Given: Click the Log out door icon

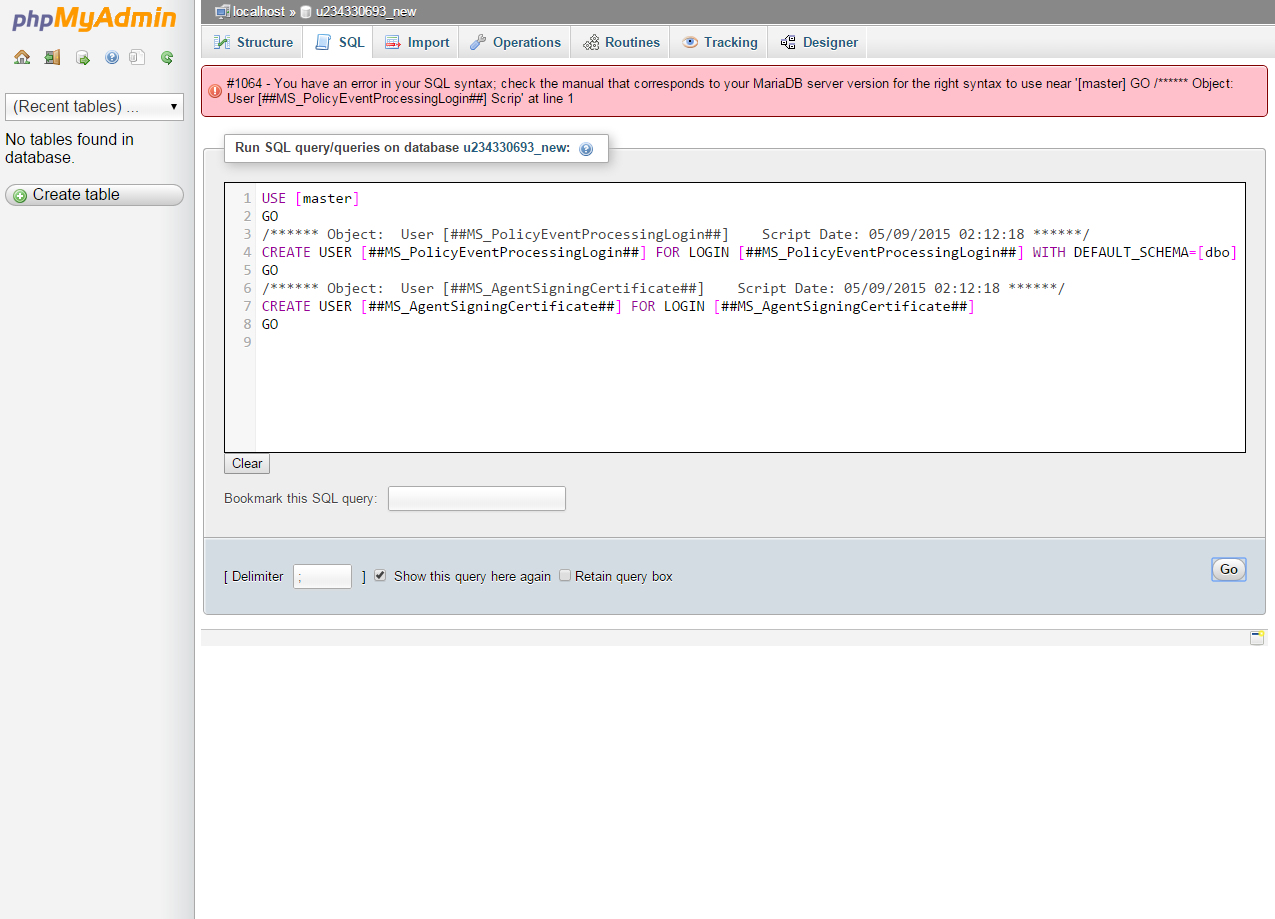Looking at the screenshot, I should click(52, 57).
